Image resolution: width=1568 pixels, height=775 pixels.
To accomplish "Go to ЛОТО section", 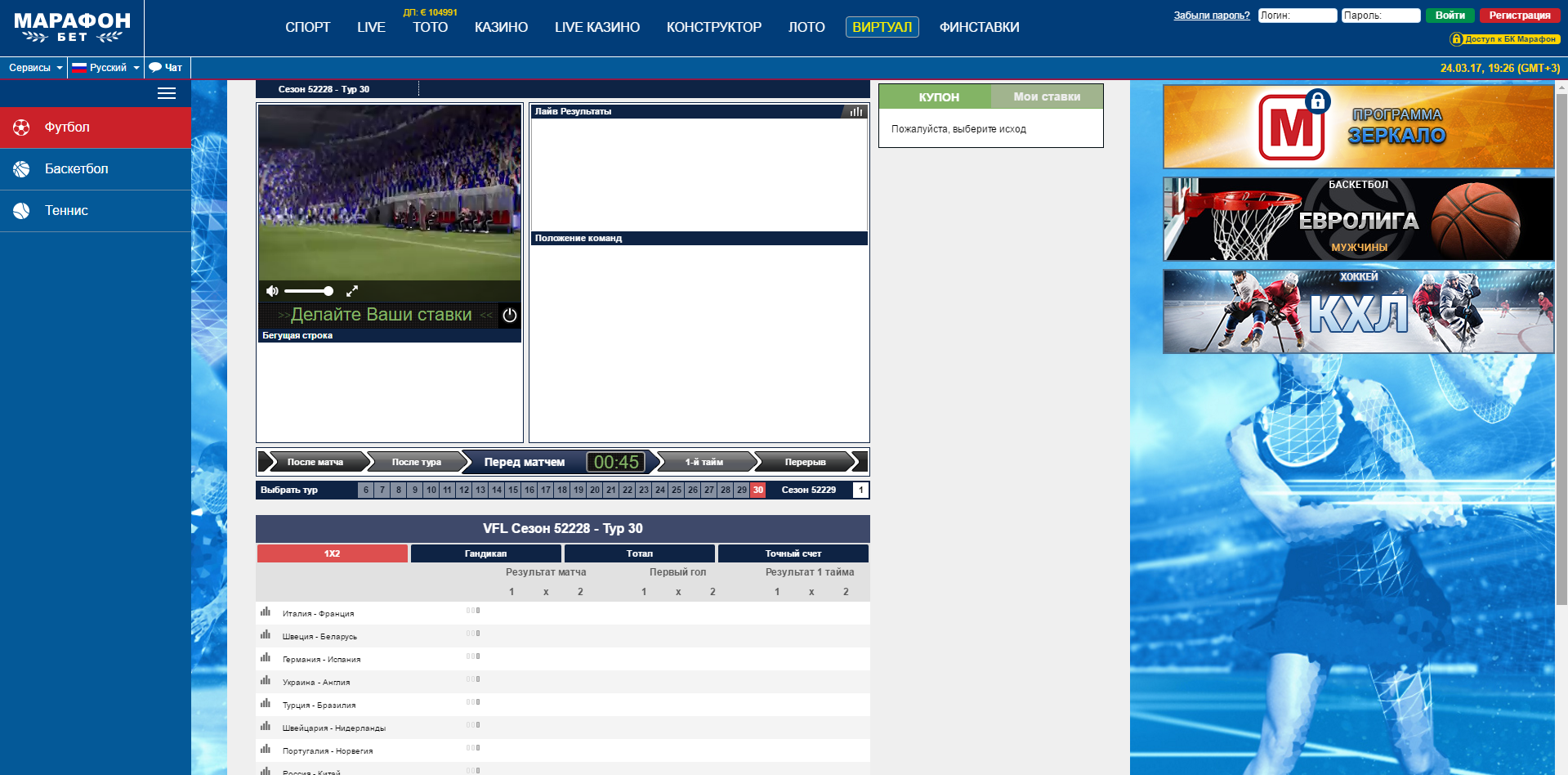I will coord(806,27).
